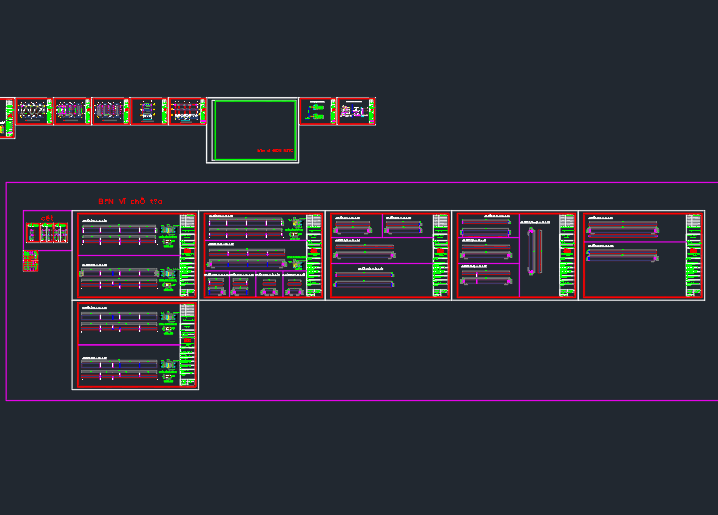The height and width of the screenshot is (515, 718).
Task: Select the column drawings group inside the magenta box
Action: coord(47,233)
